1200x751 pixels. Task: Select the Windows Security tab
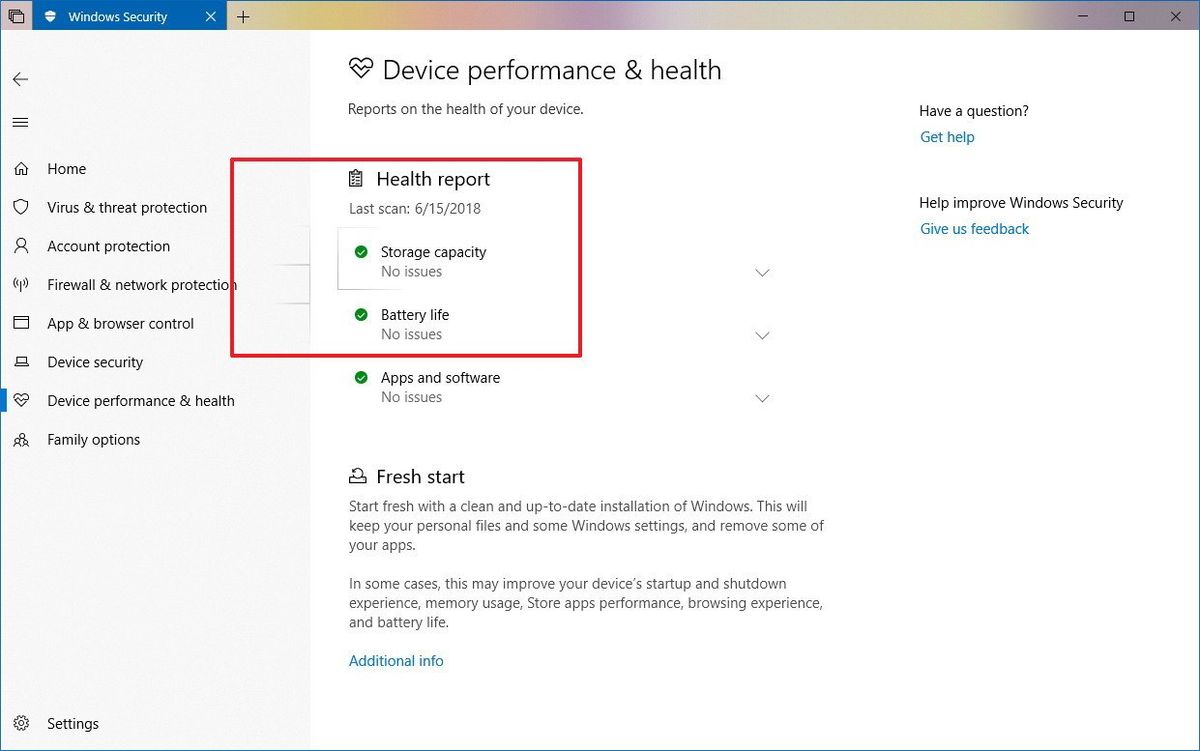[x=120, y=16]
